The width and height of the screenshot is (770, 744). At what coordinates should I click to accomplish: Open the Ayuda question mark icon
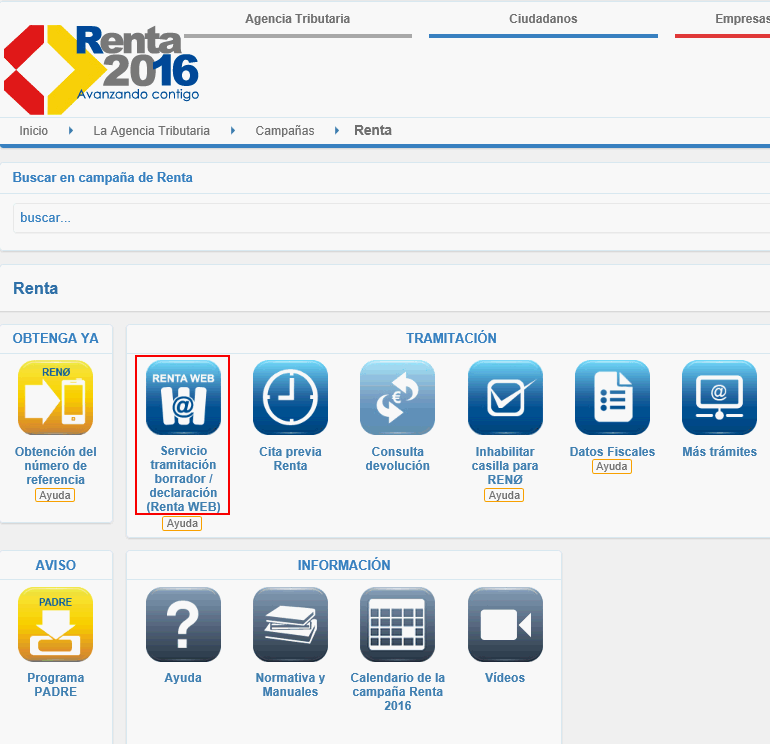[183, 624]
